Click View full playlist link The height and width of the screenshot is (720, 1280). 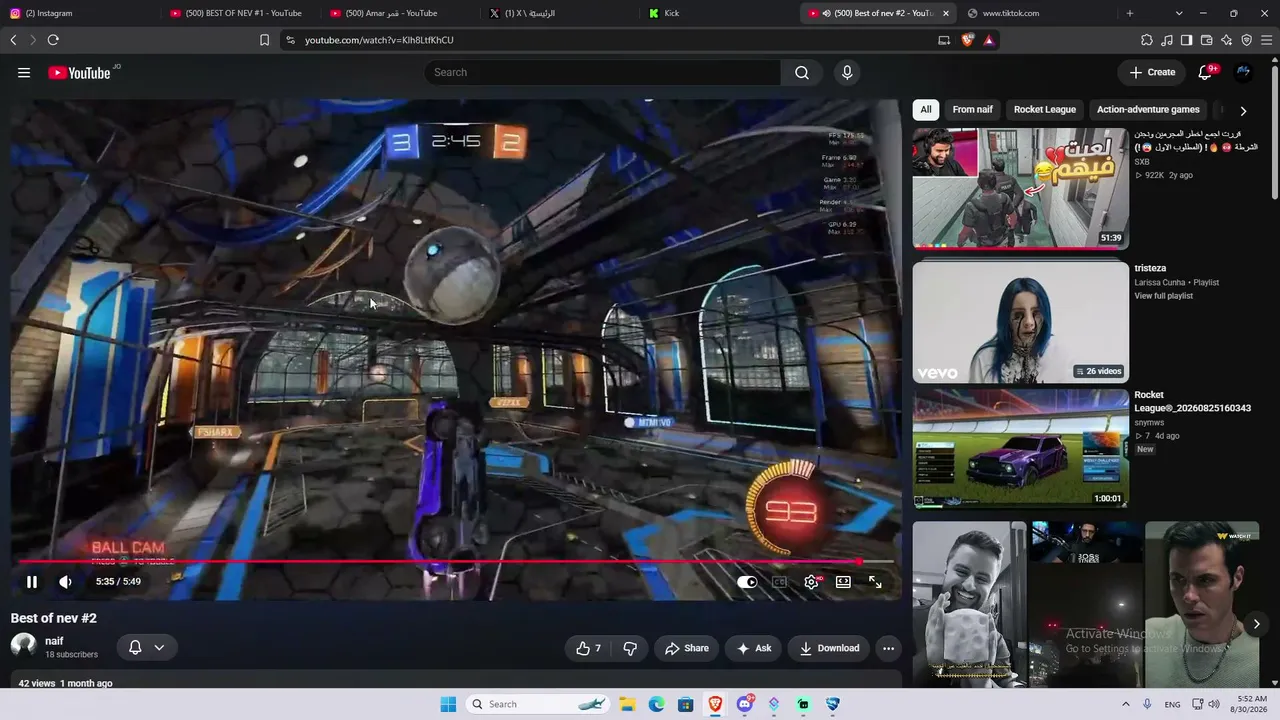click(1163, 296)
